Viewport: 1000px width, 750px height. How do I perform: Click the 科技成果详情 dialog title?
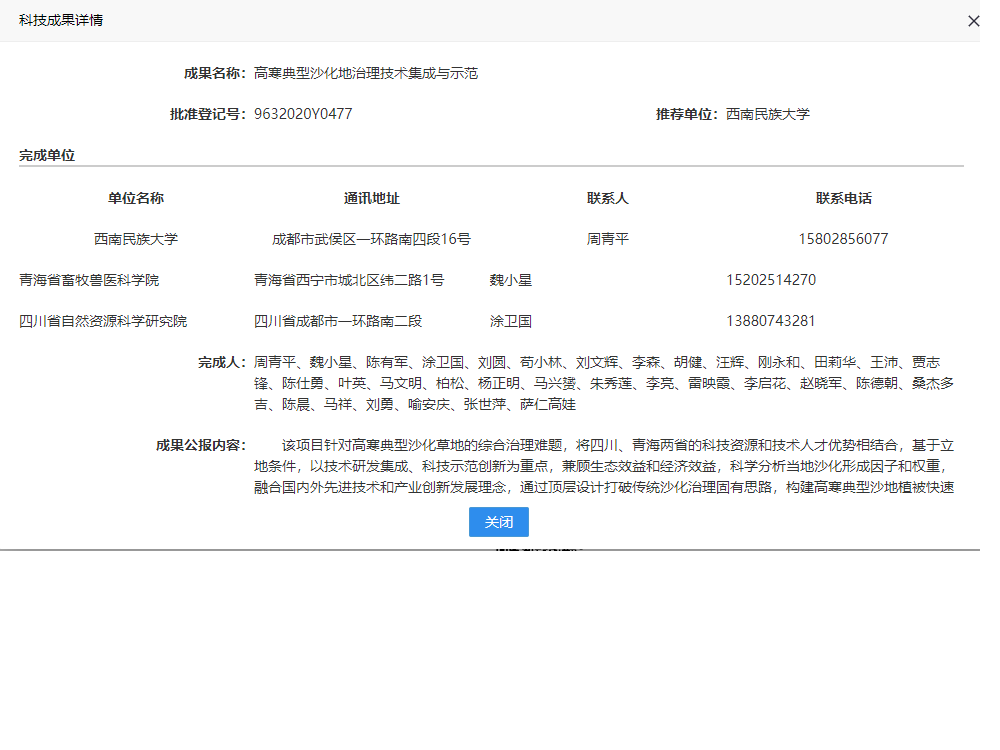60,20
